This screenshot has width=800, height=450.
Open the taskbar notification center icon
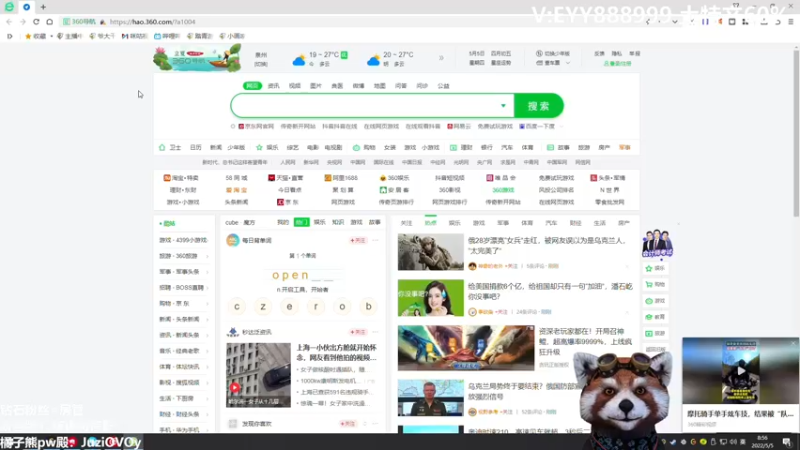pyautogui.click(x=787, y=442)
